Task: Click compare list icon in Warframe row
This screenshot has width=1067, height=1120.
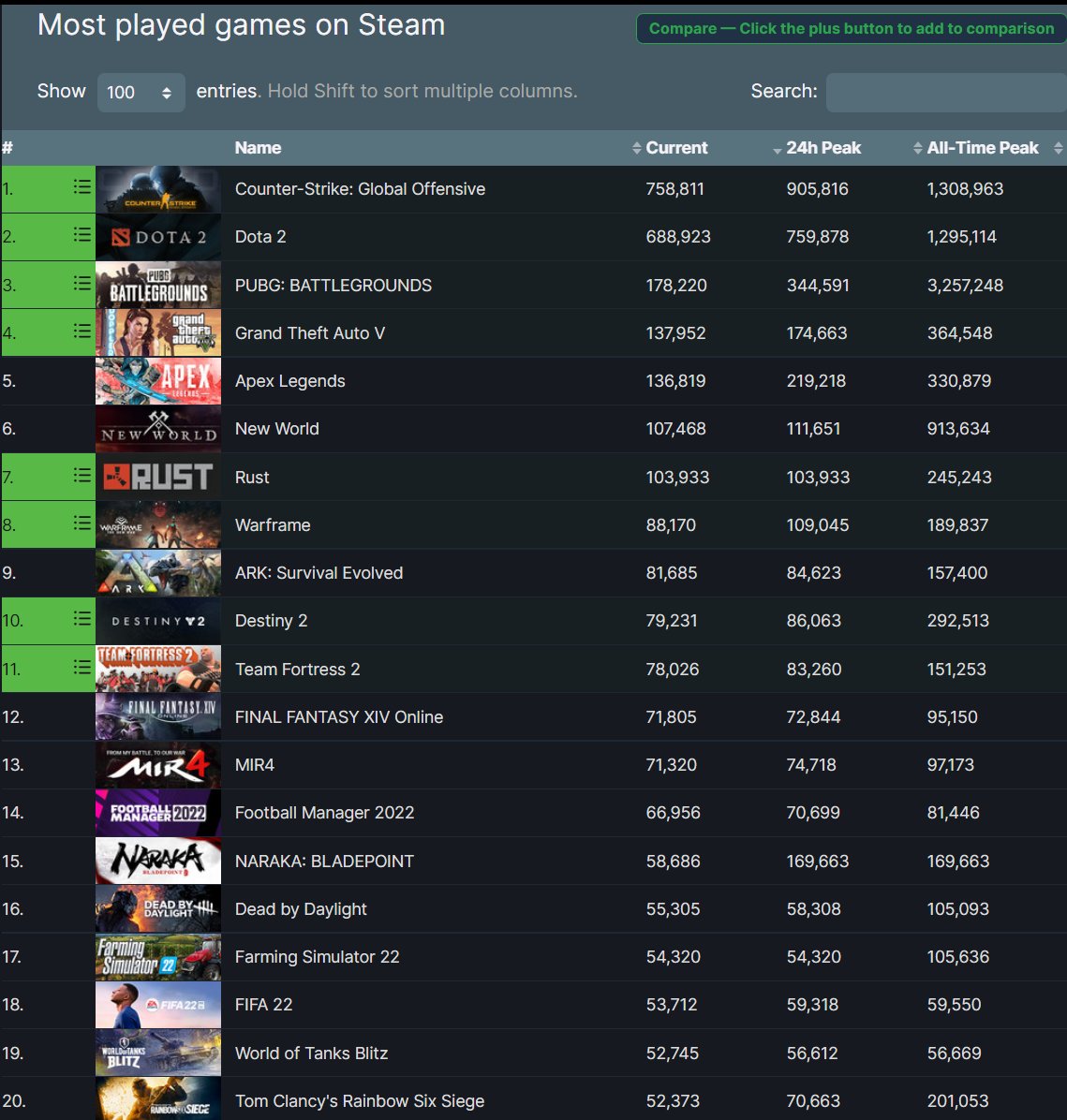Action: [x=82, y=523]
